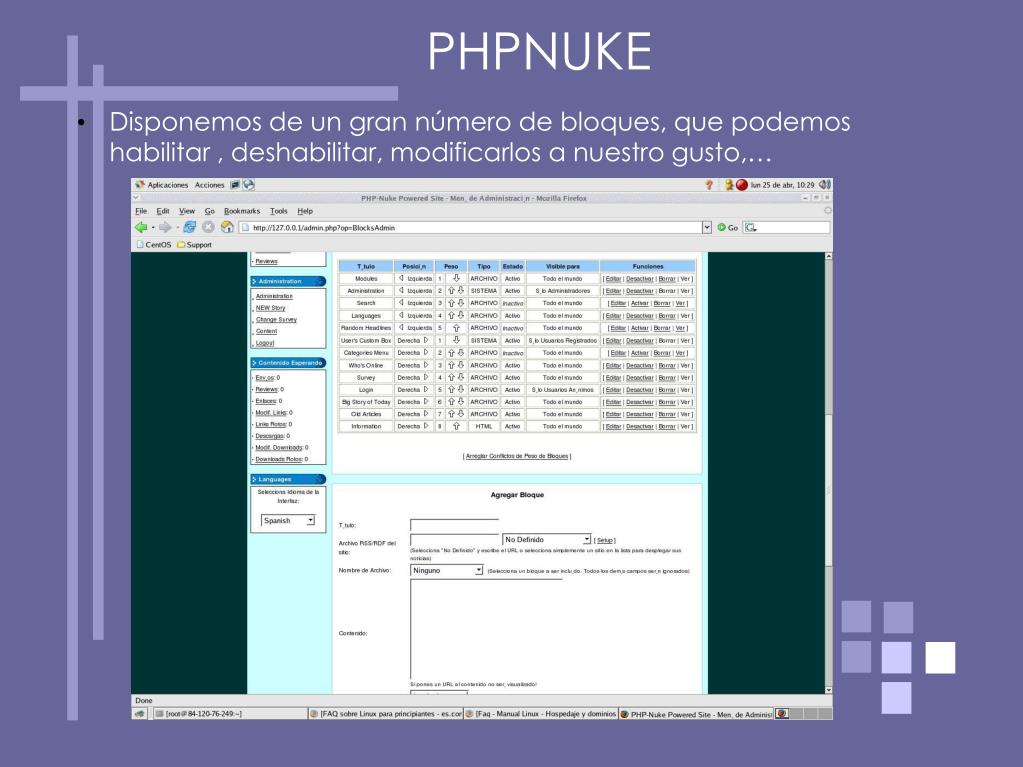This screenshot has height=767, width=1023.
Task: Click the Content sidebar link
Action: click(x=266, y=331)
